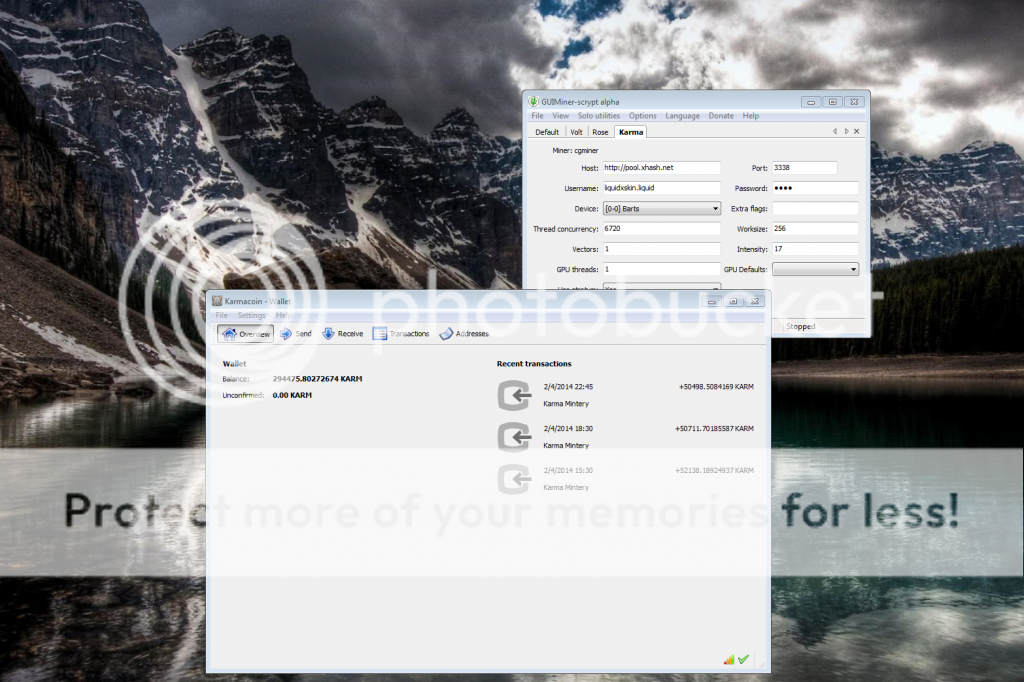Open the Donate menu in GUIMiner
1024x682 pixels.
721,116
